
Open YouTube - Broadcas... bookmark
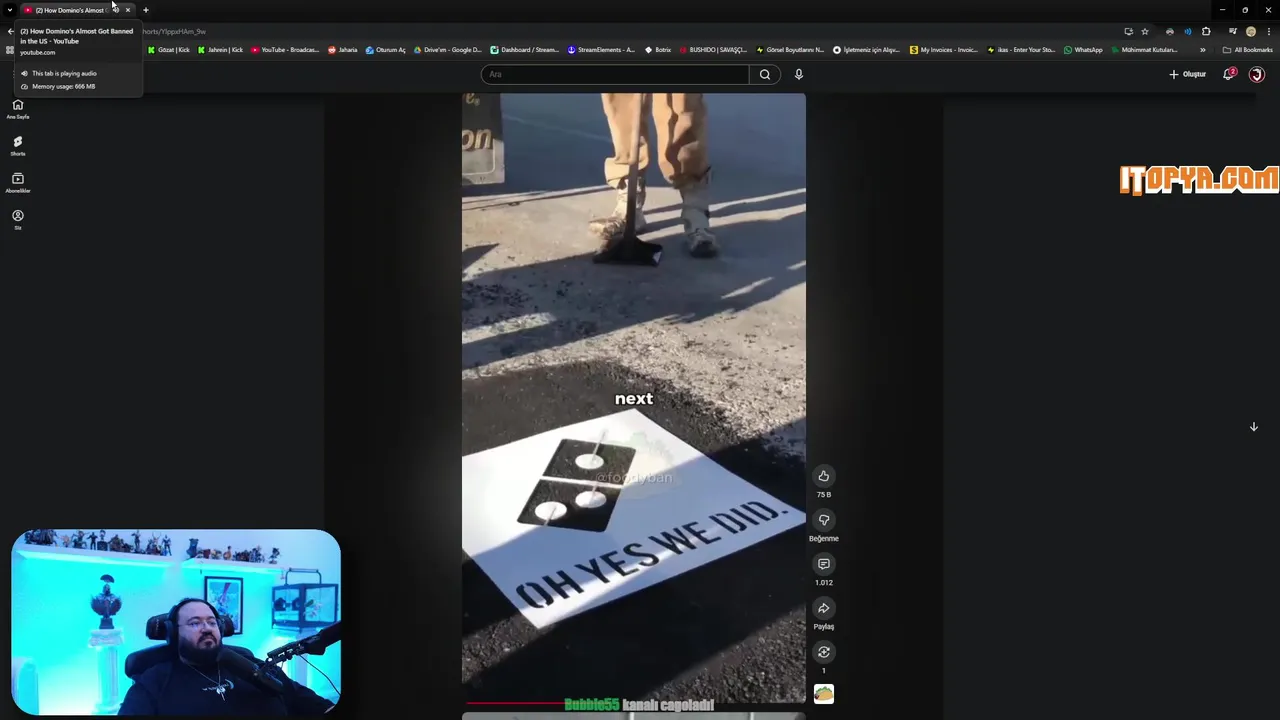[285, 50]
